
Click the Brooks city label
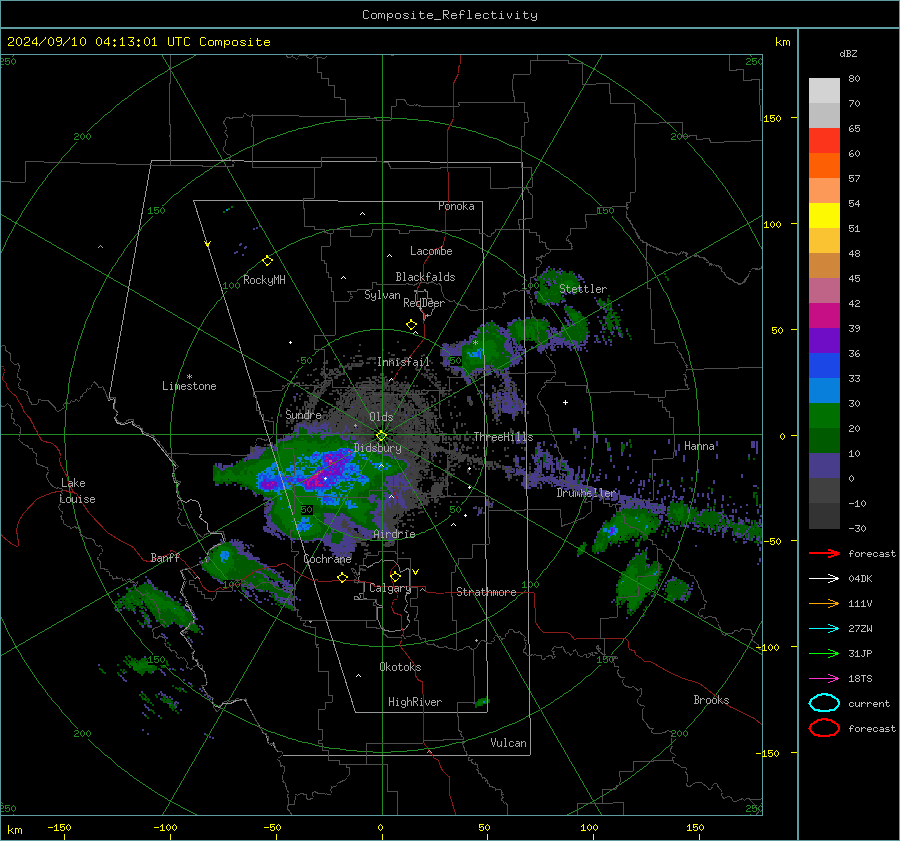(711, 700)
